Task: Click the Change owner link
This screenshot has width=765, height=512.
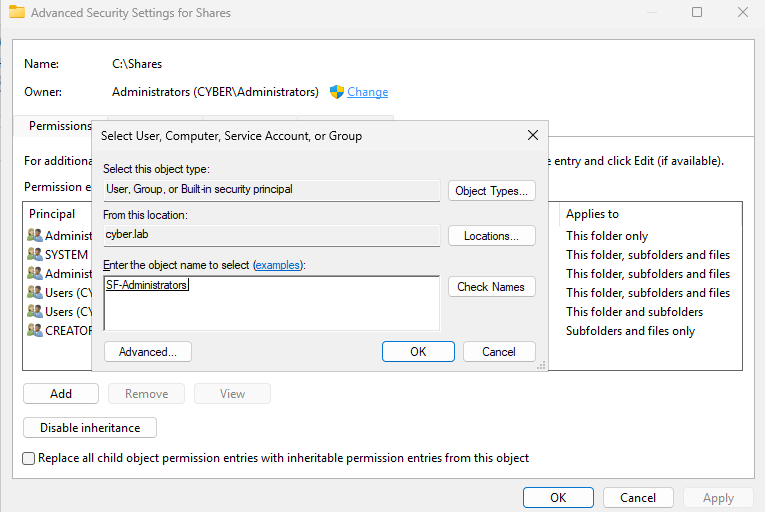Action: pos(367,92)
